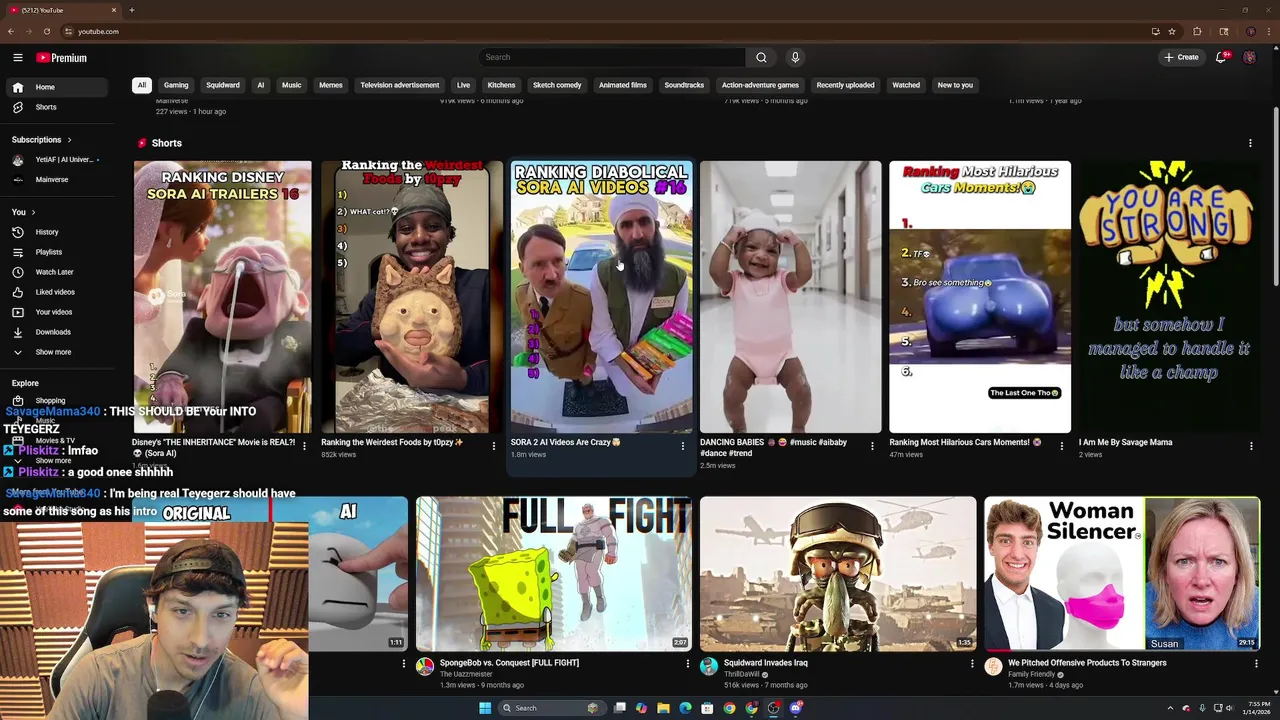The width and height of the screenshot is (1280, 720).
Task: Open the Woman Silencer video thumbnail
Action: 1122,574
